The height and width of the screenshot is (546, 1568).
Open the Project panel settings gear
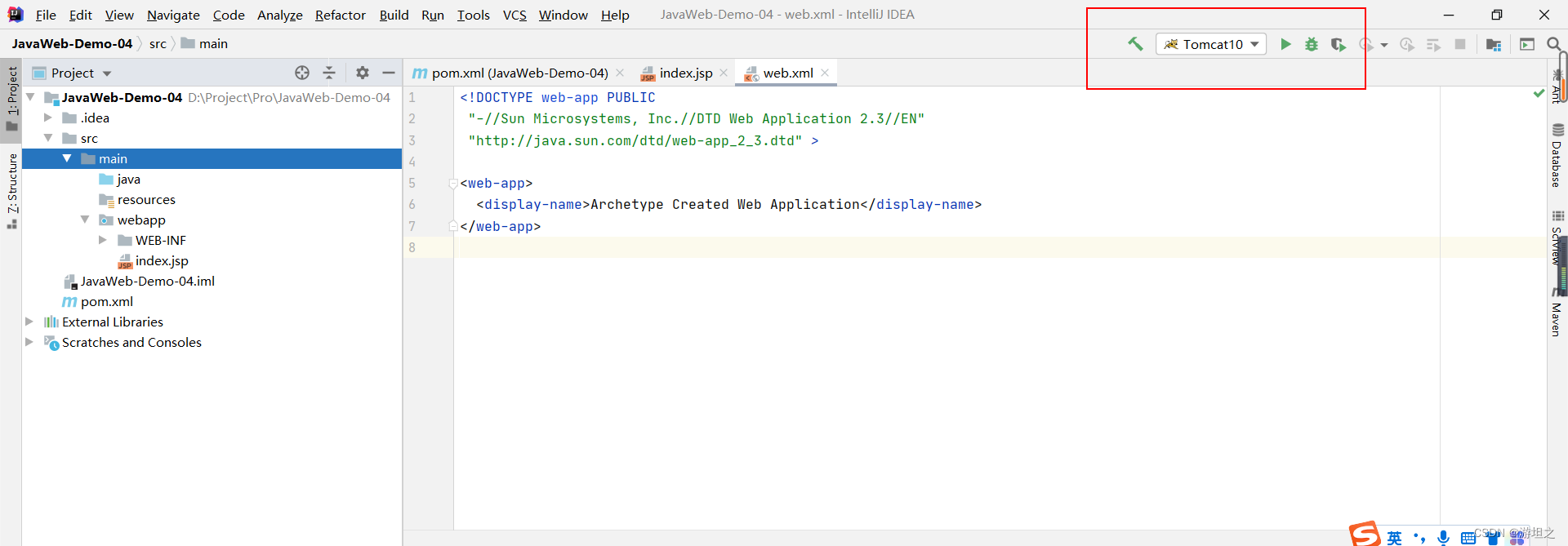click(363, 73)
